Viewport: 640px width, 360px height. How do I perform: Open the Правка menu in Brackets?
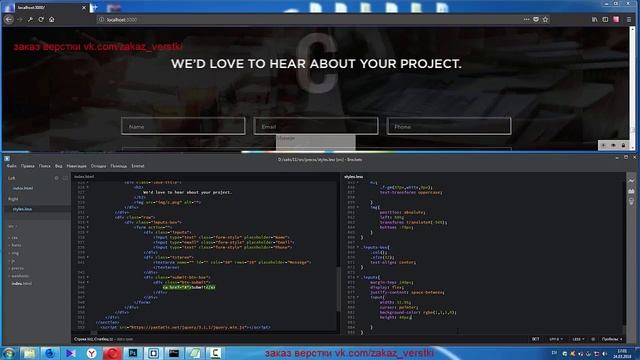(x=28, y=166)
